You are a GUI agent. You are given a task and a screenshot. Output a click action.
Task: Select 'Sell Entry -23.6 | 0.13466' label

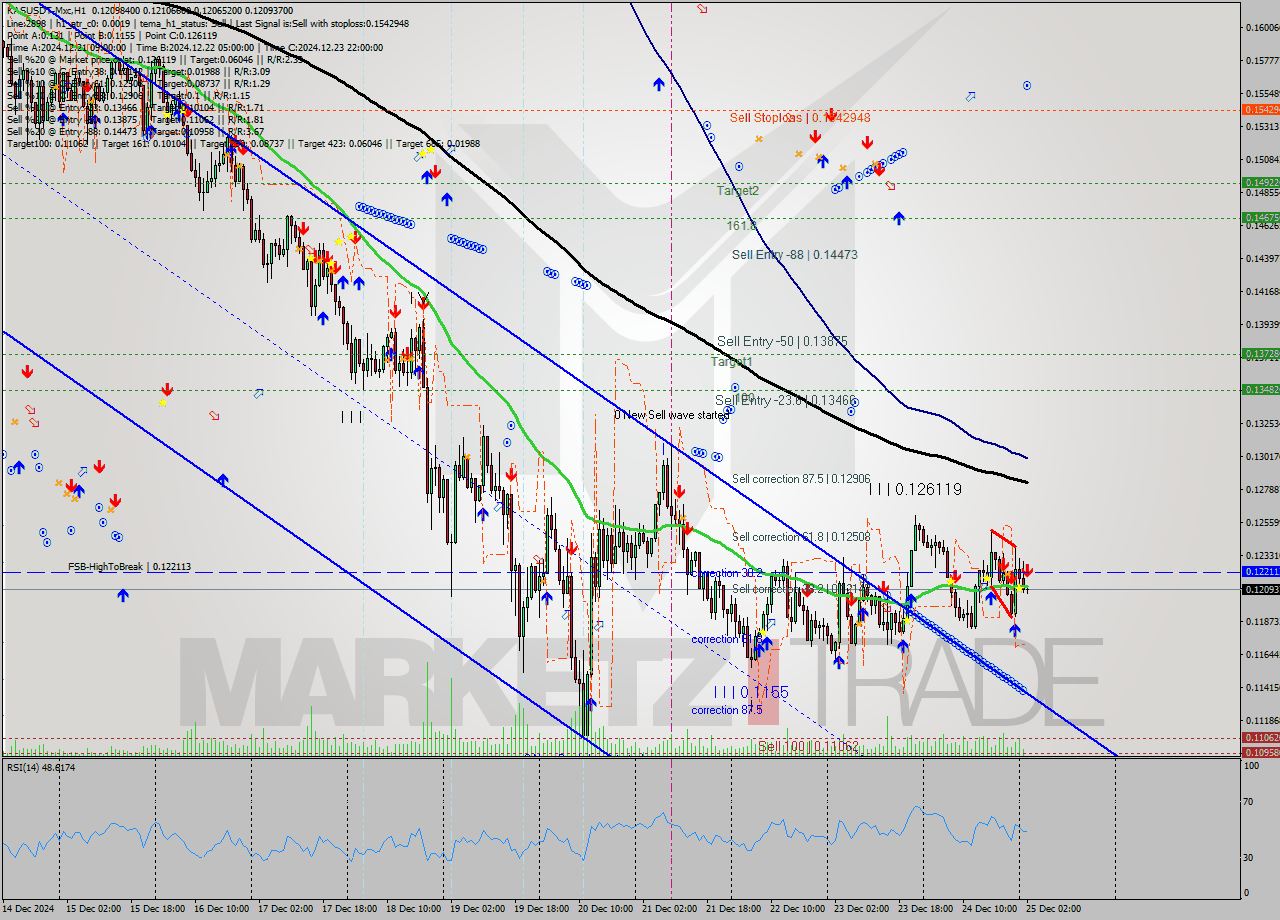[x=785, y=400]
